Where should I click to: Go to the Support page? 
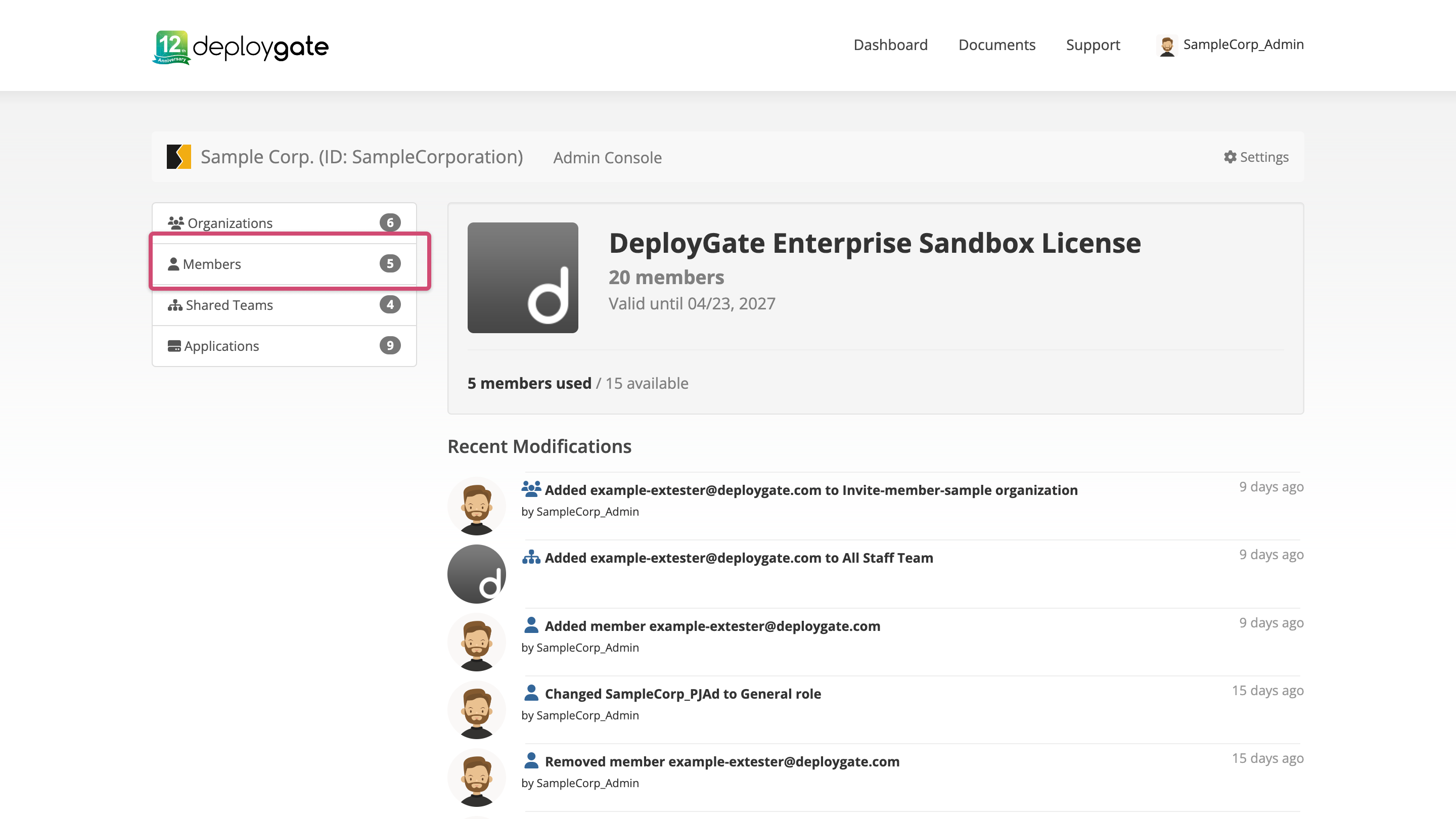pyautogui.click(x=1093, y=44)
